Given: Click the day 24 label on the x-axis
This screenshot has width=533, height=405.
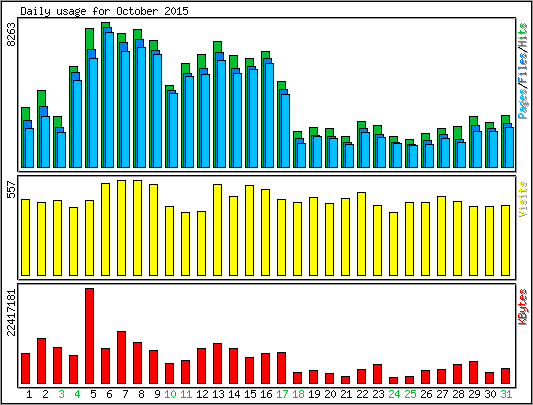Looking at the screenshot, I should (x=394, y=394).
